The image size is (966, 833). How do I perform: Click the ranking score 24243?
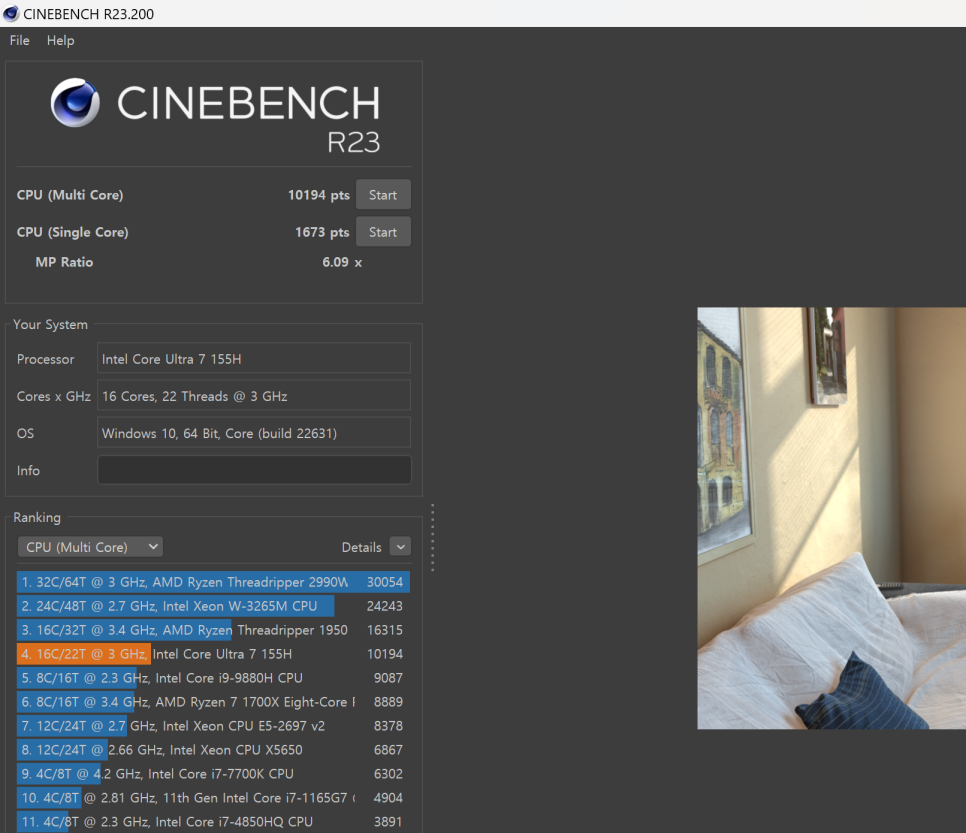click(384, 606)
